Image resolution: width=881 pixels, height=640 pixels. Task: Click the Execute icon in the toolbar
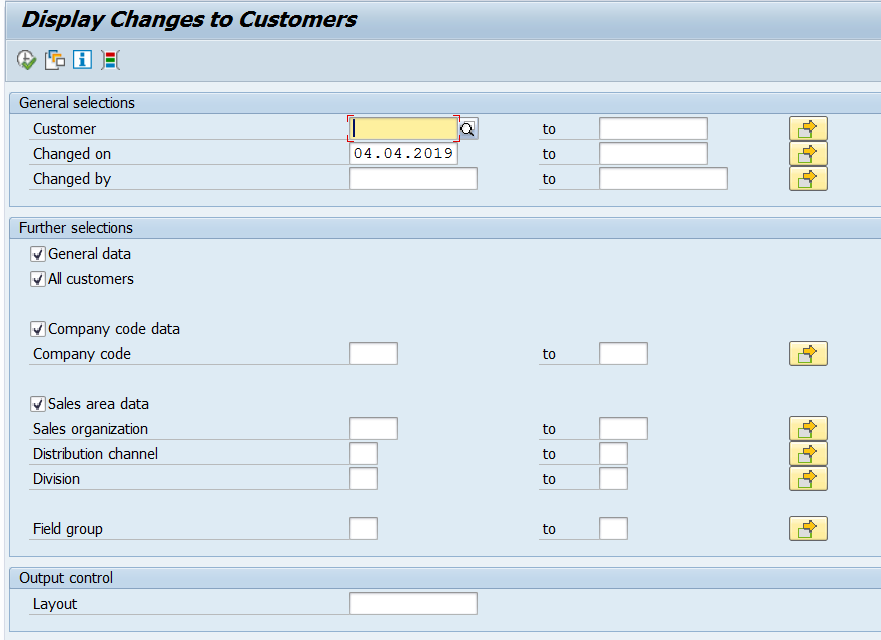(26, 60)
